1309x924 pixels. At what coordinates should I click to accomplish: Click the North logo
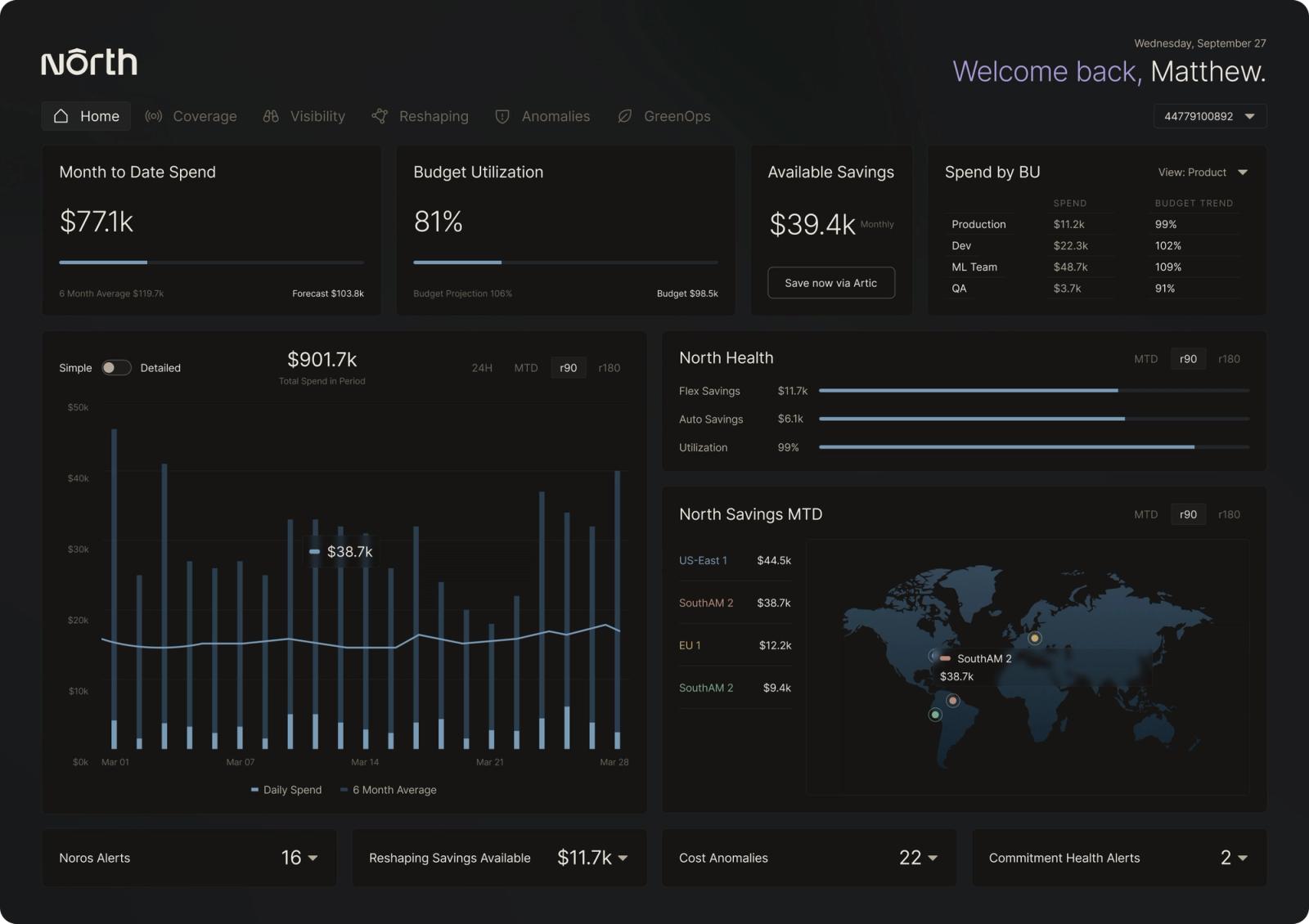pos(89,62)
